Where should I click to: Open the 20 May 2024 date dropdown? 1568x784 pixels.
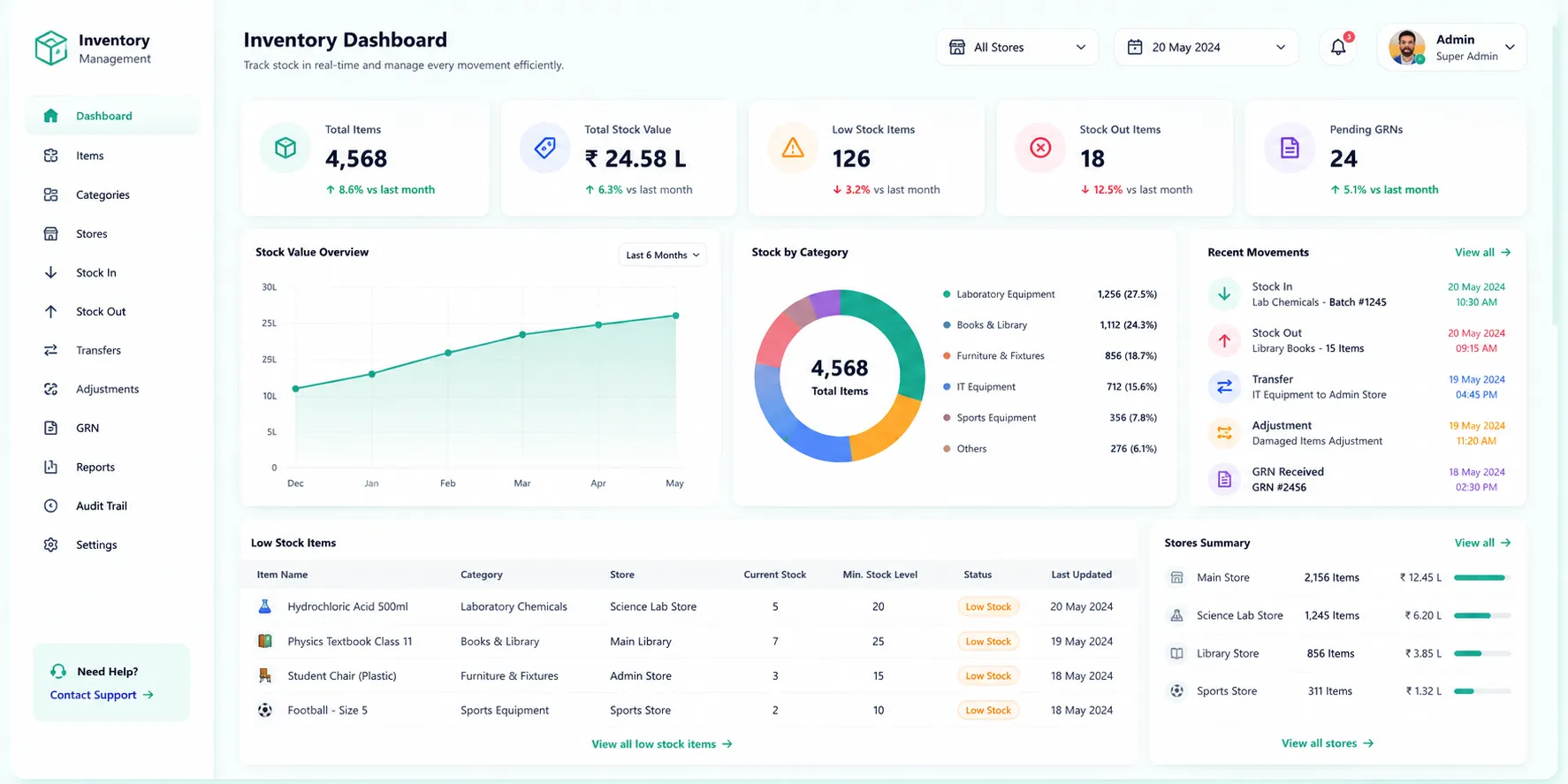click(x=1206, y=47)
